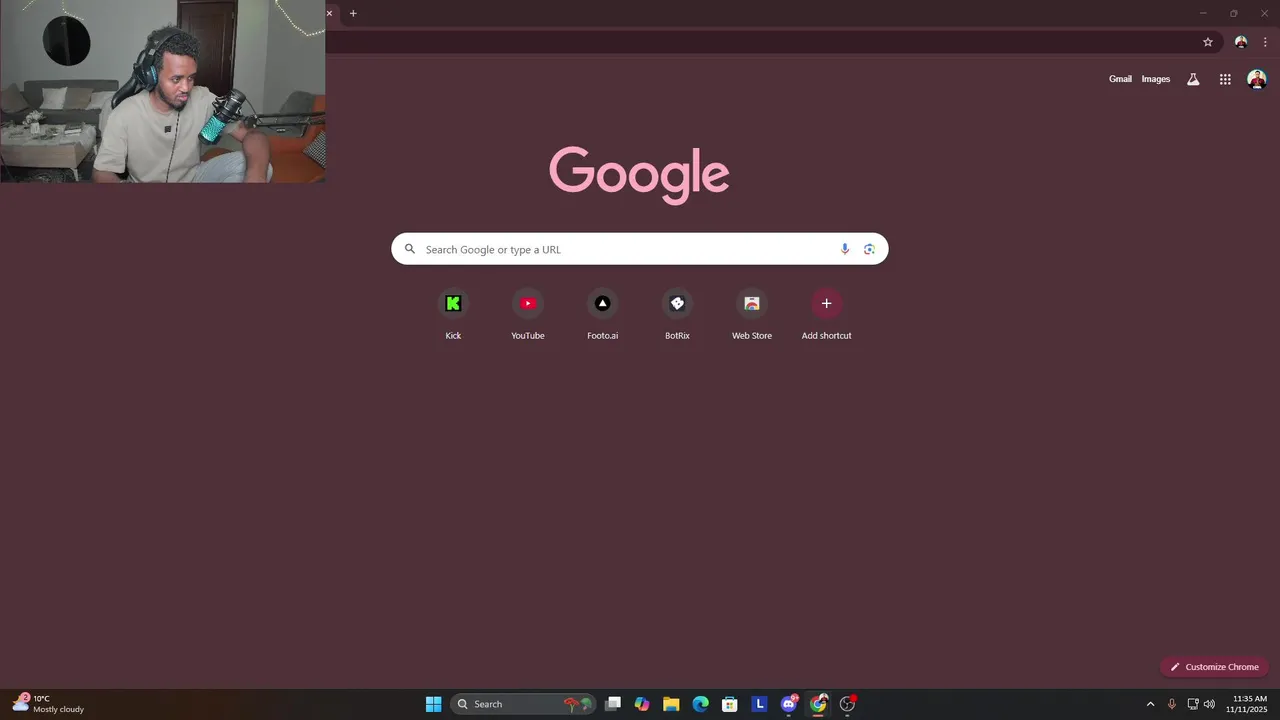Open volume control in the system tray
This screenshot has height=720, width=1280.
[1209, 704]
